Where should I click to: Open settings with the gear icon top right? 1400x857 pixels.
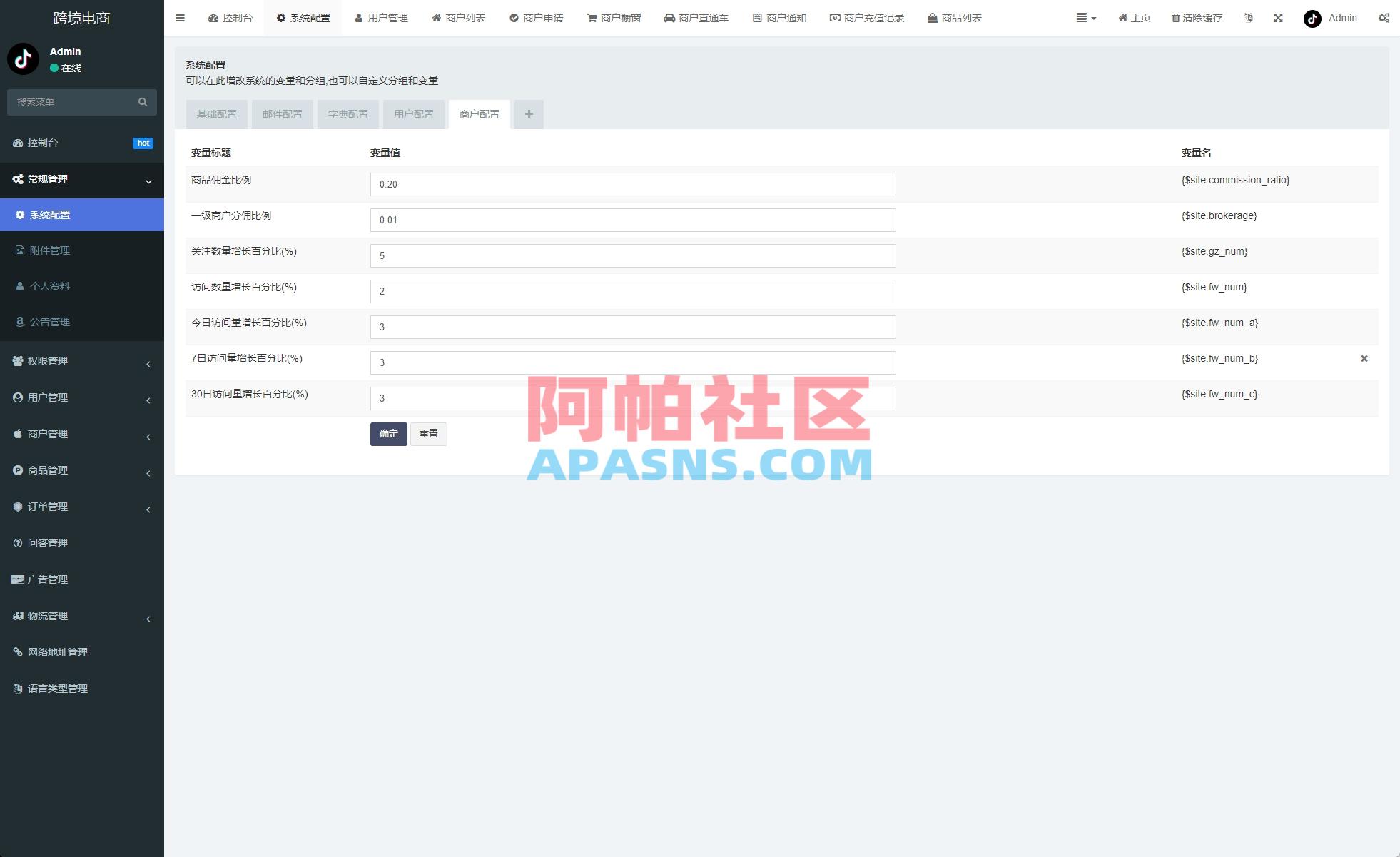click(1384, 18)
